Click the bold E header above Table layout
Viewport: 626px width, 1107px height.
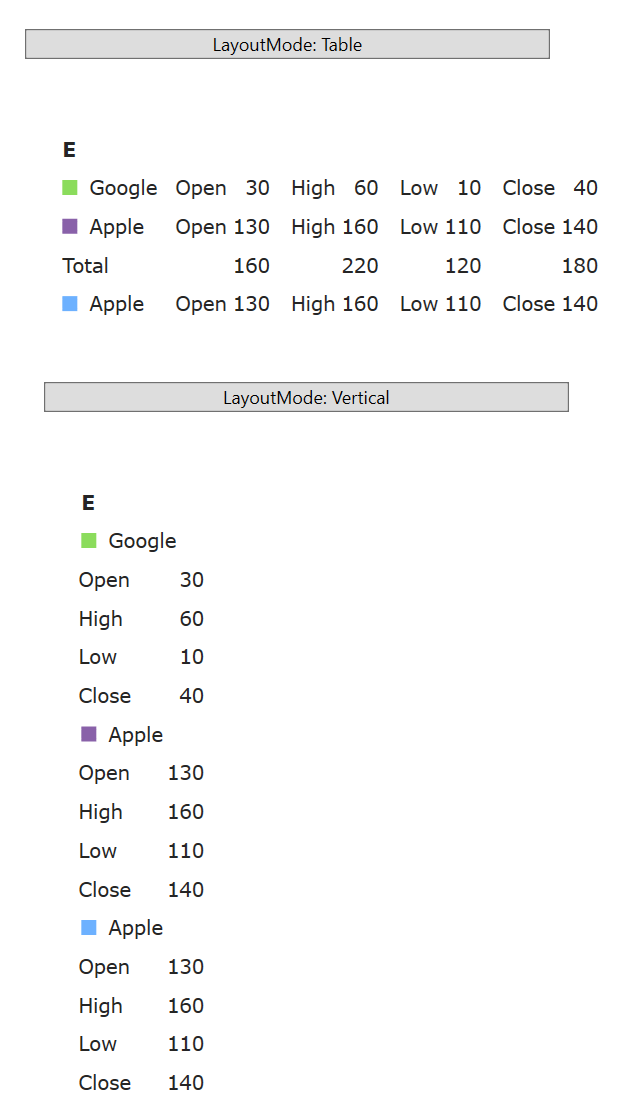coord(68,149)
